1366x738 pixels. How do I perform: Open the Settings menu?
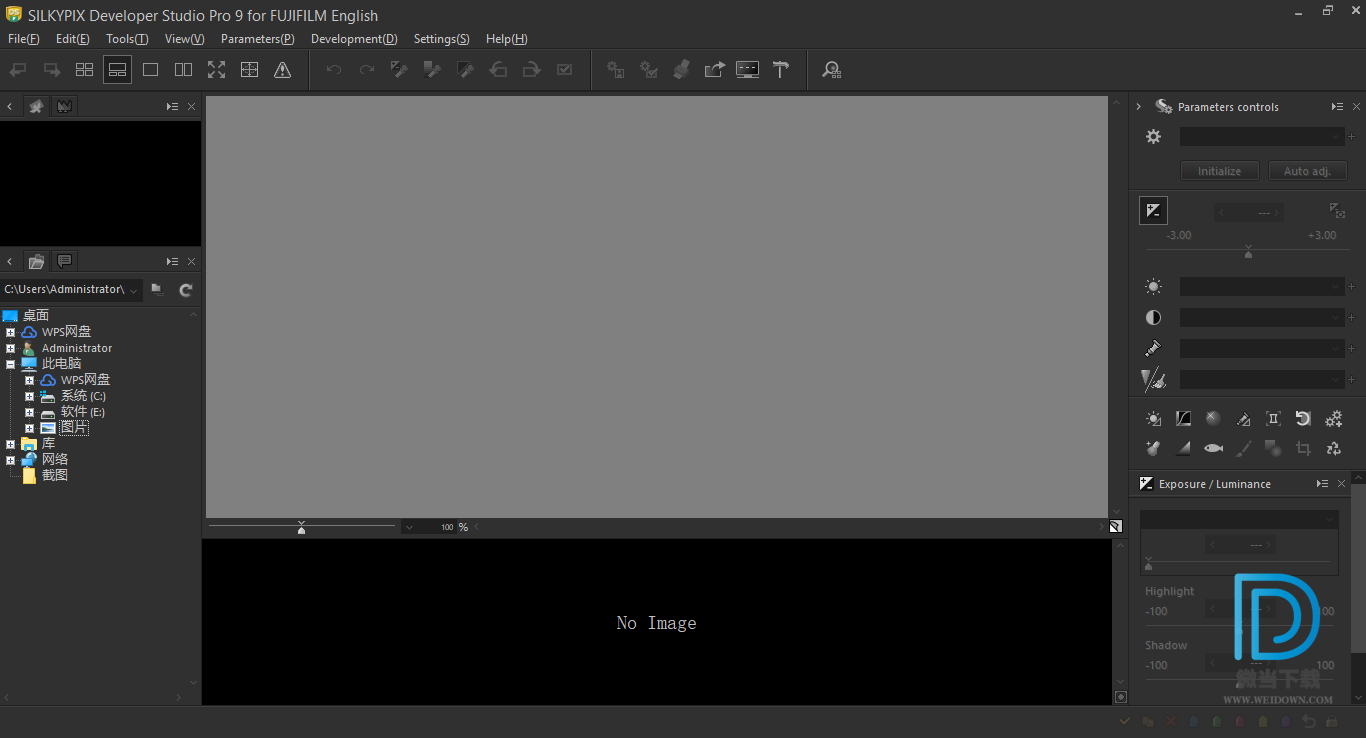(x=441, y=39)
